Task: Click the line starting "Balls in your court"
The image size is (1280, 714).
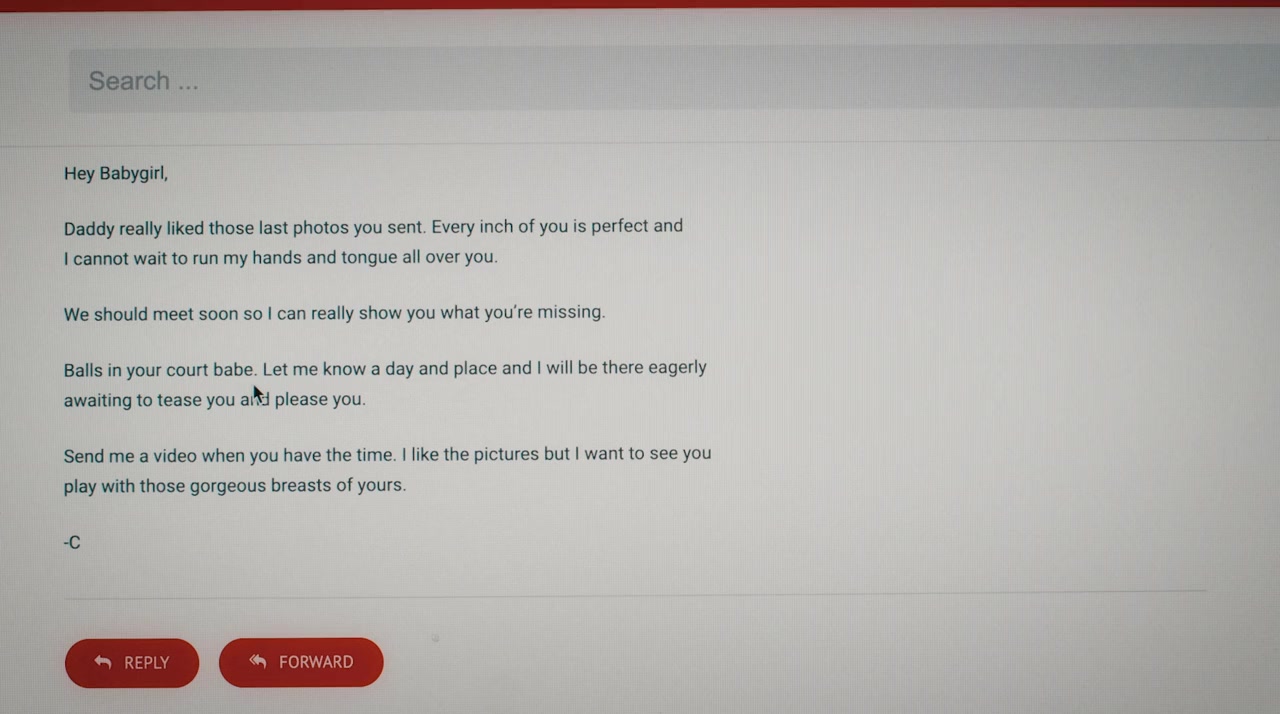Action: click(385, 369)
